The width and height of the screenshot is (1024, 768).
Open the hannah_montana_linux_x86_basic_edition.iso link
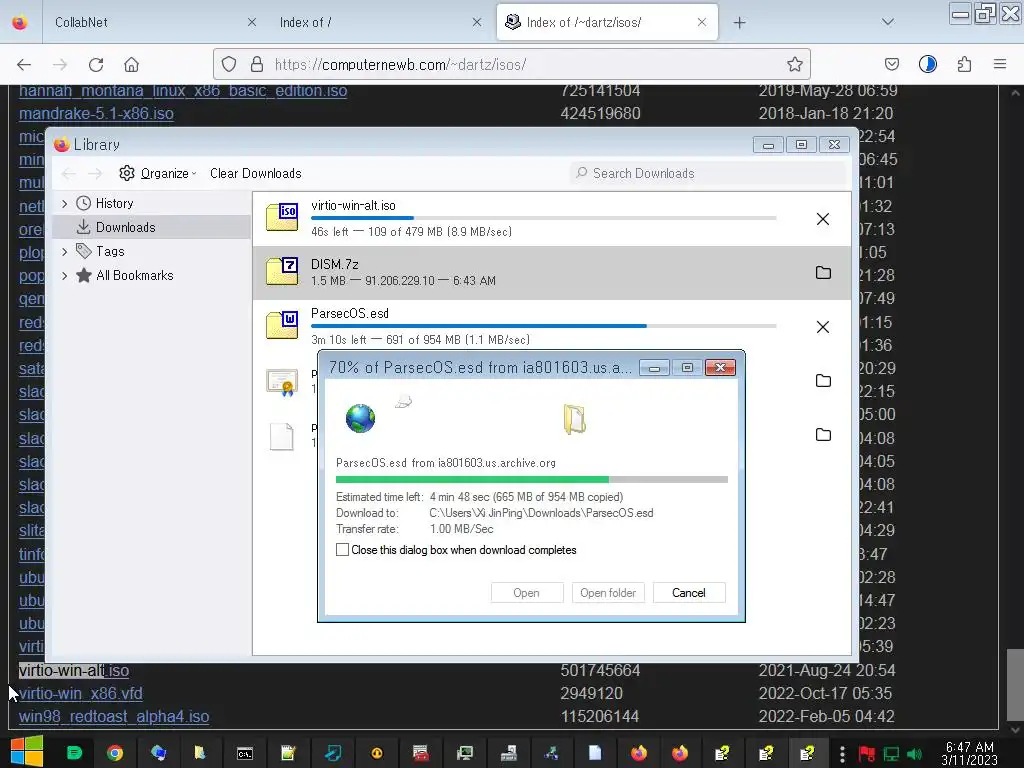pos(183,90)
